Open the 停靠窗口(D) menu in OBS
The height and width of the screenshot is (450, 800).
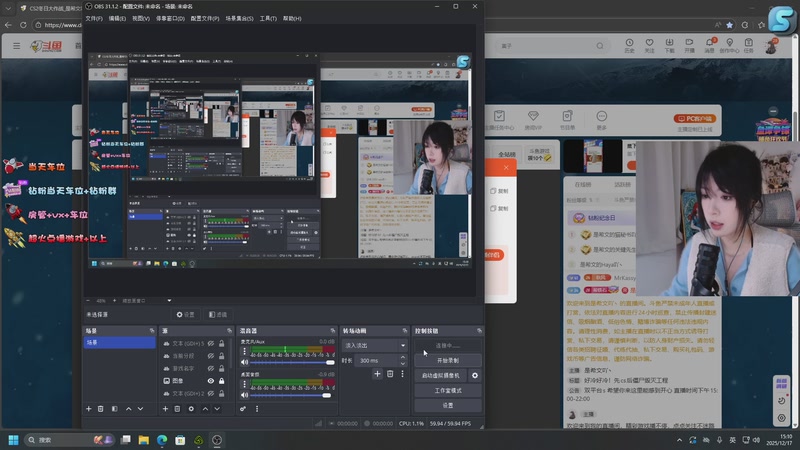point(170,18)
